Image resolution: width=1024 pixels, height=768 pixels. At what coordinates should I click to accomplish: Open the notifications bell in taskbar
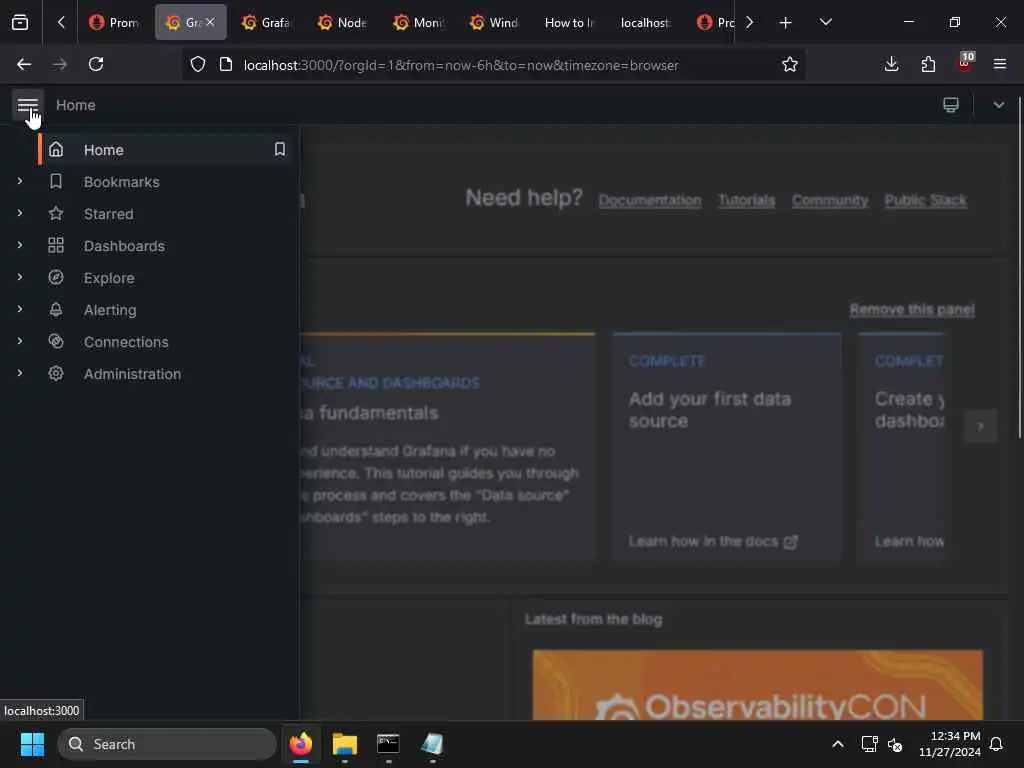[996, 744]
